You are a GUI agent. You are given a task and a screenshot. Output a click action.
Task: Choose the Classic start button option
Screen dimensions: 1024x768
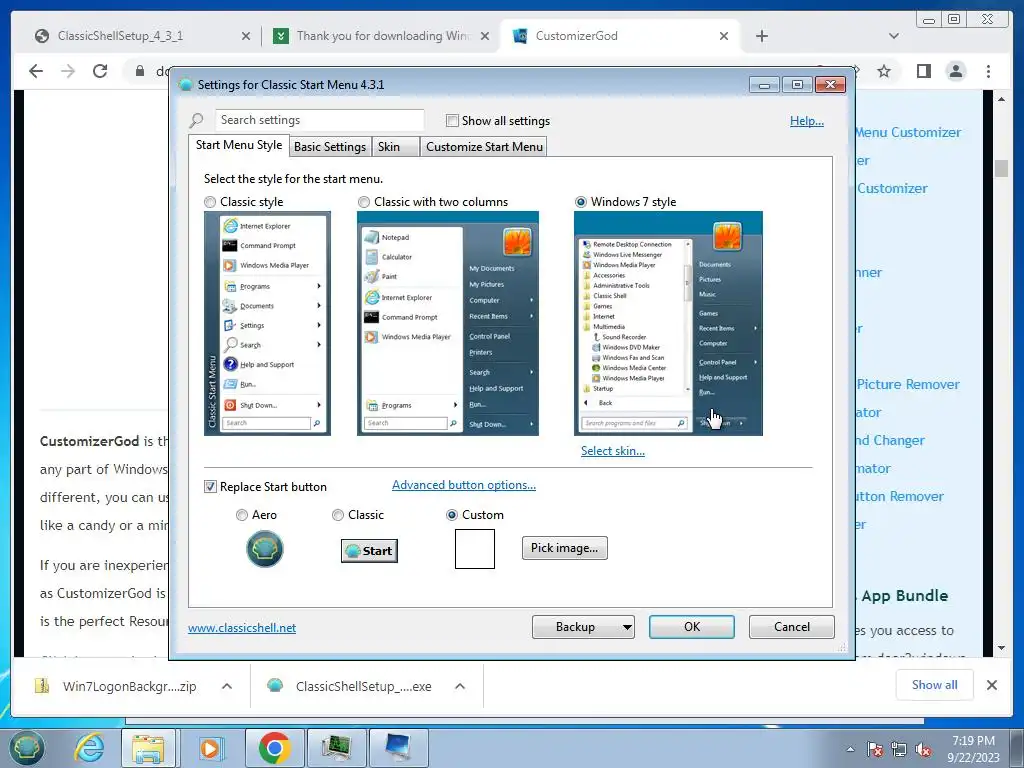click(x=338, y=515)
